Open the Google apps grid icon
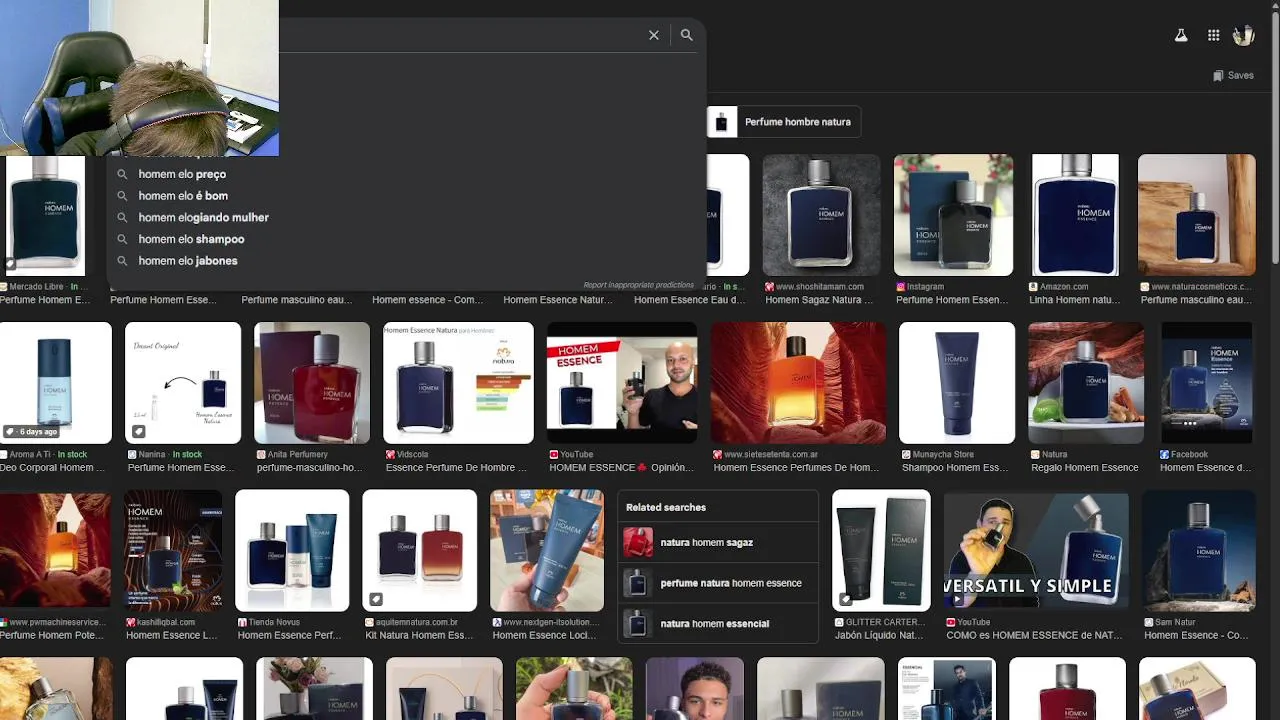Screen dimensions: 1280x720 [x=1213, y=35]
